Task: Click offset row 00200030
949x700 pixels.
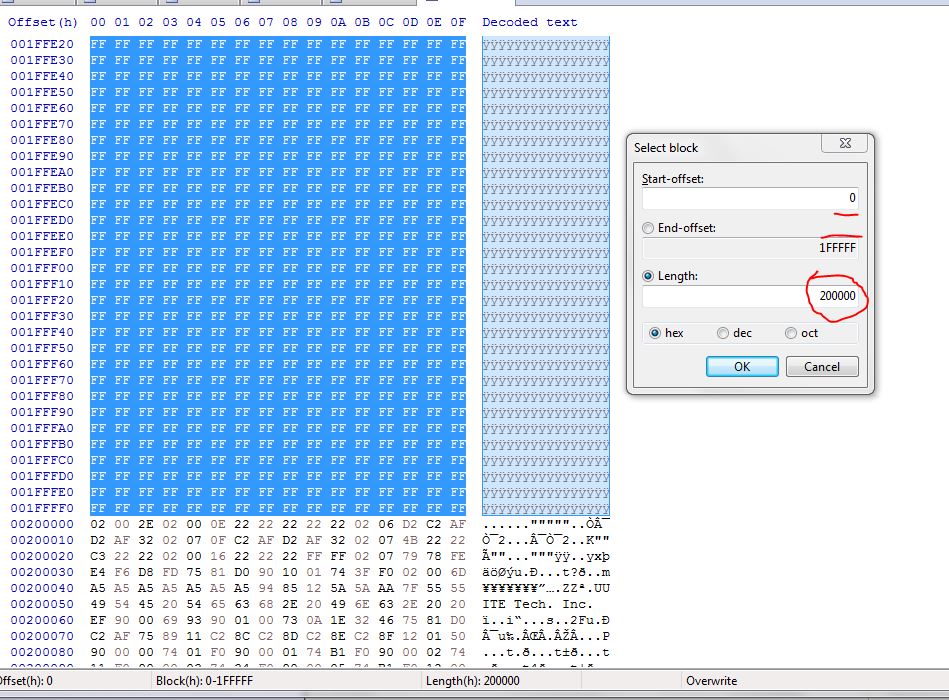Action: click(x=42, y=572)
